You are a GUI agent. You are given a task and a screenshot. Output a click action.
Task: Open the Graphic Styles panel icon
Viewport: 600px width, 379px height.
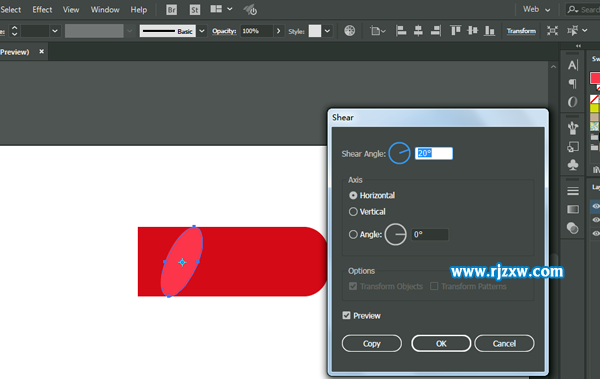tap(573, 147)
